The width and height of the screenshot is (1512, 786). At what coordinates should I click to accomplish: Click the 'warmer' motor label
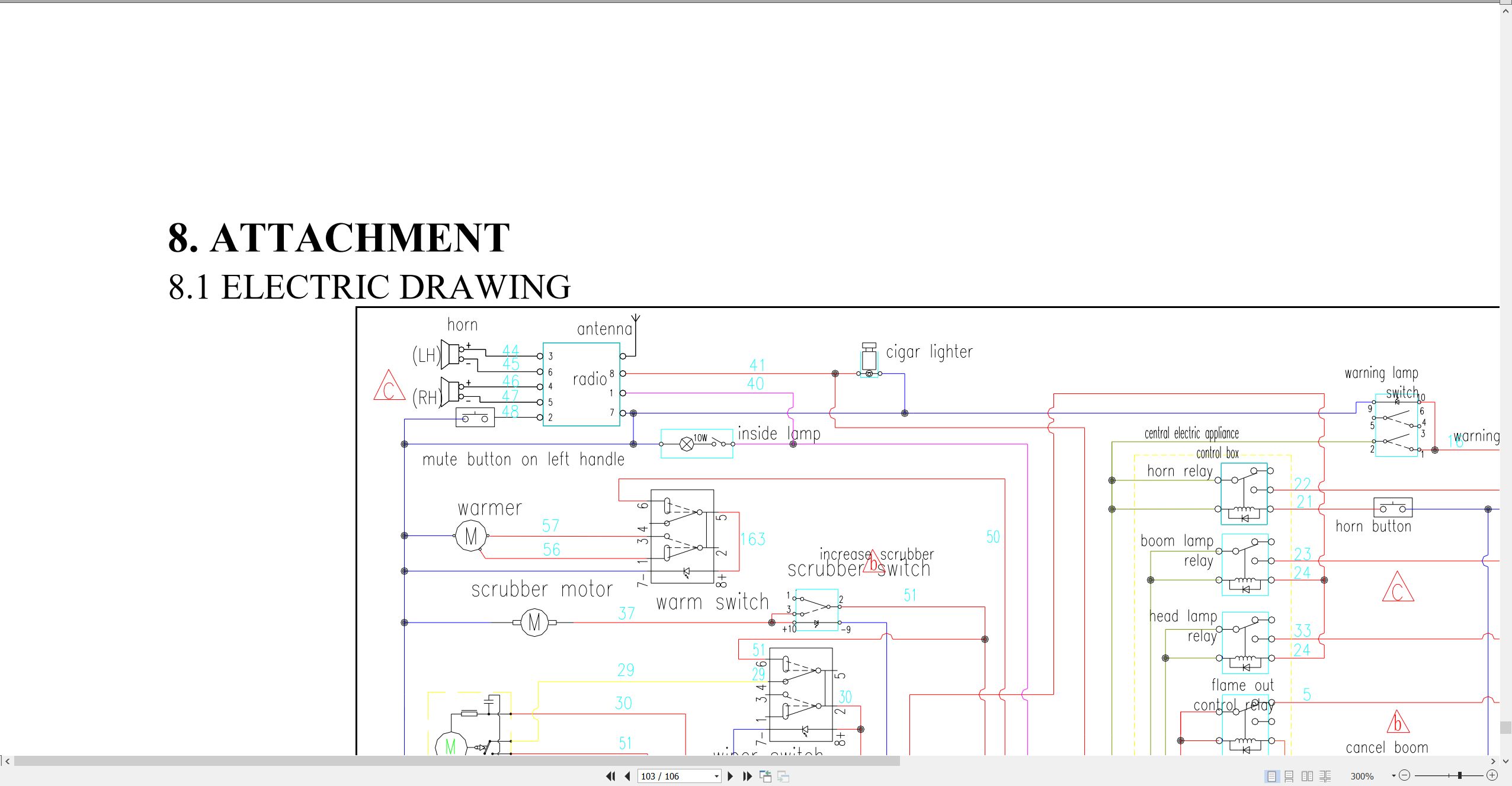pos(489,508)
